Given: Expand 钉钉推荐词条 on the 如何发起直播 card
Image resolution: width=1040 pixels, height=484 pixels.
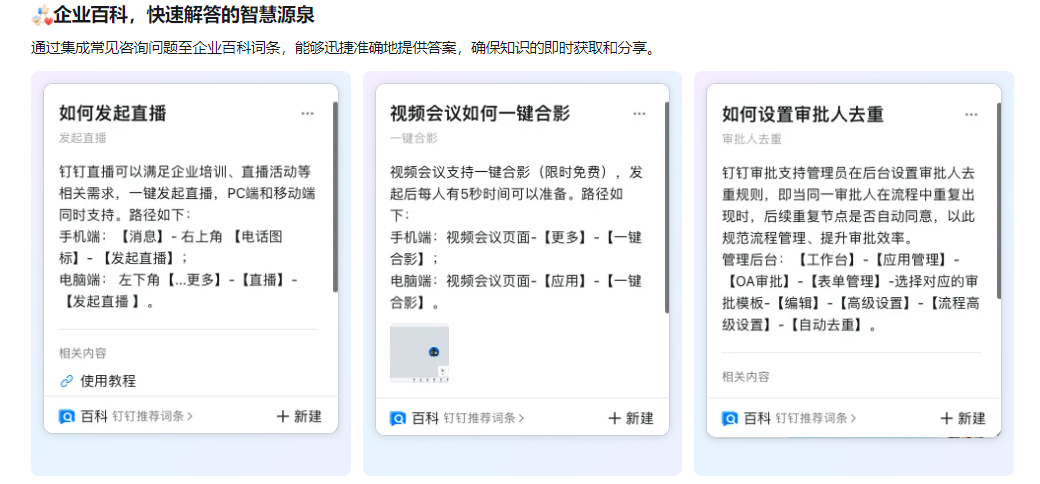Looking at the screenshot, I should (152, 417).
